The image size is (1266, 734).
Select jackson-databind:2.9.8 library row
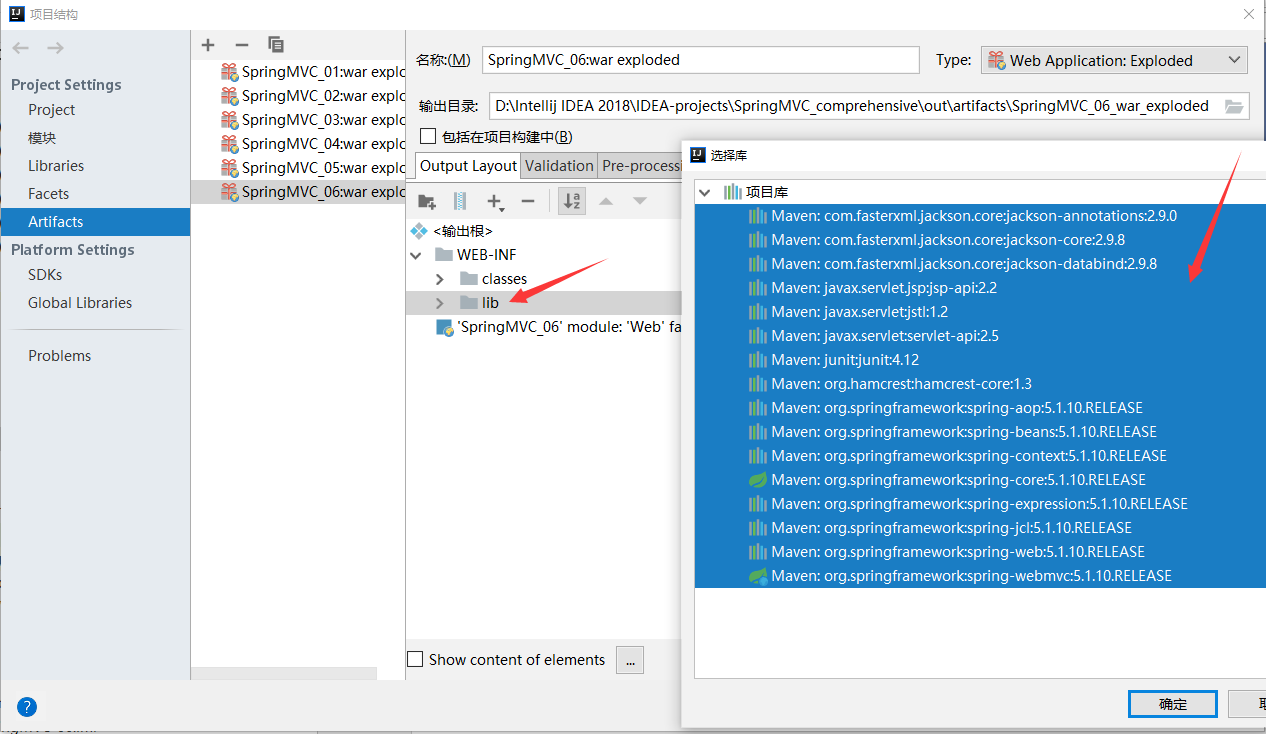pos(980,264)
